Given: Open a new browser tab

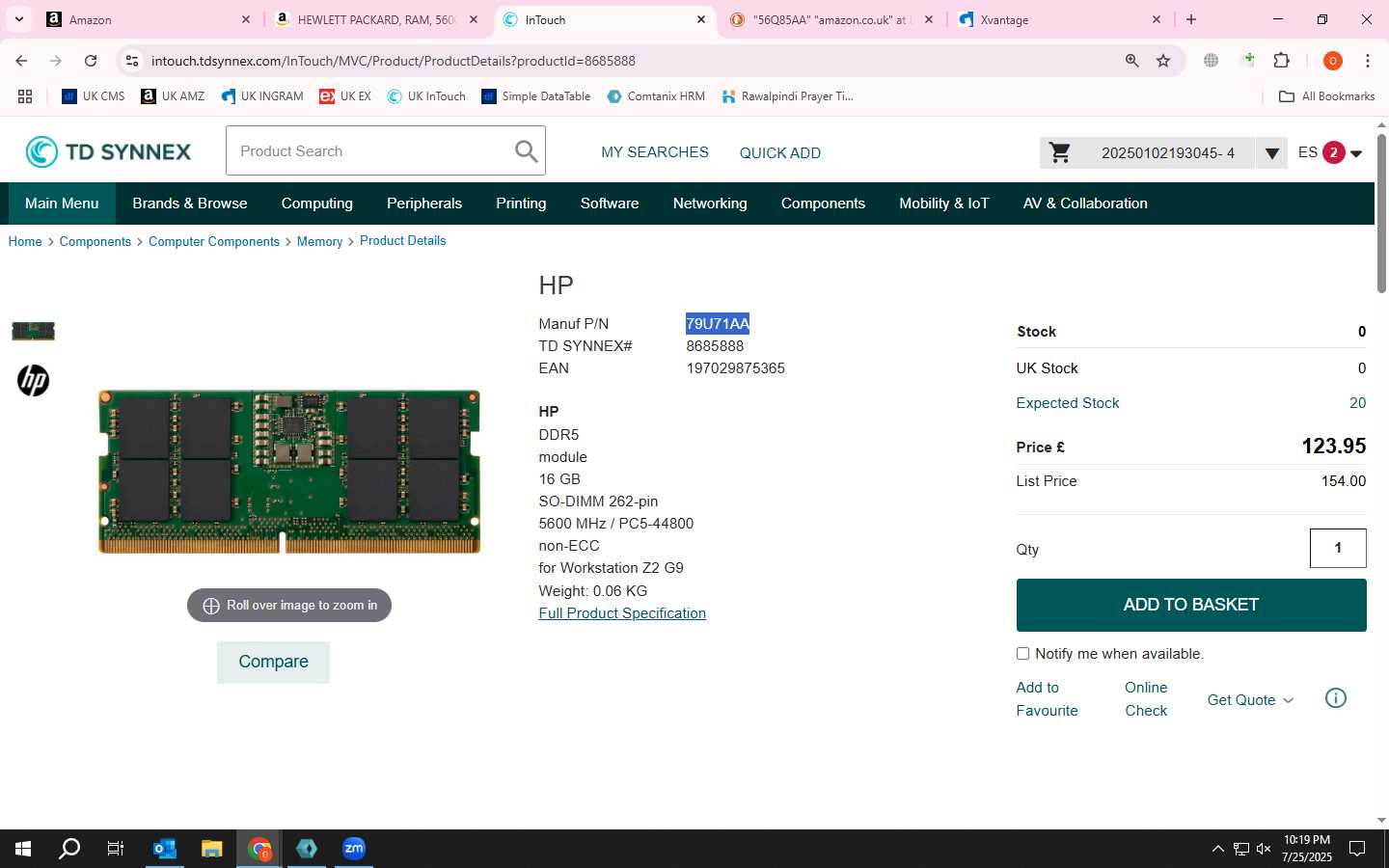Looking at the screenshot, I should coord(1191,19).
